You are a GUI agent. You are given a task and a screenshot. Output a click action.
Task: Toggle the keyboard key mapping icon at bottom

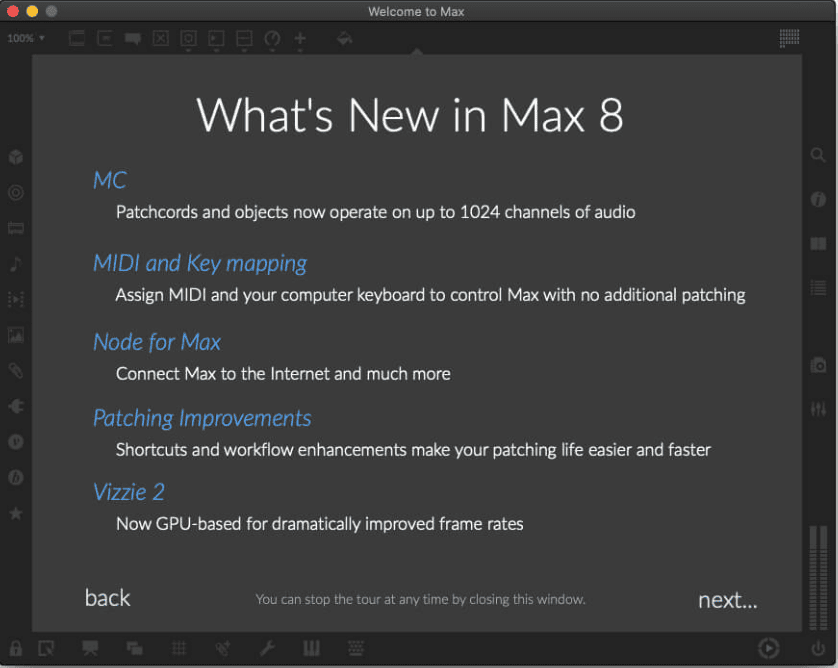tap(355, 648)
